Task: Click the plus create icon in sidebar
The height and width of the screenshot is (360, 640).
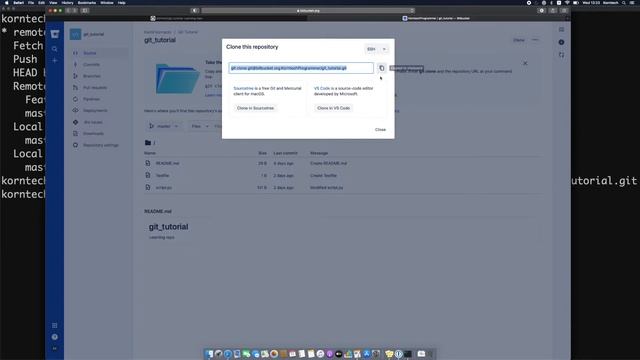Action: pyautogui.click(x=55, y=60)
